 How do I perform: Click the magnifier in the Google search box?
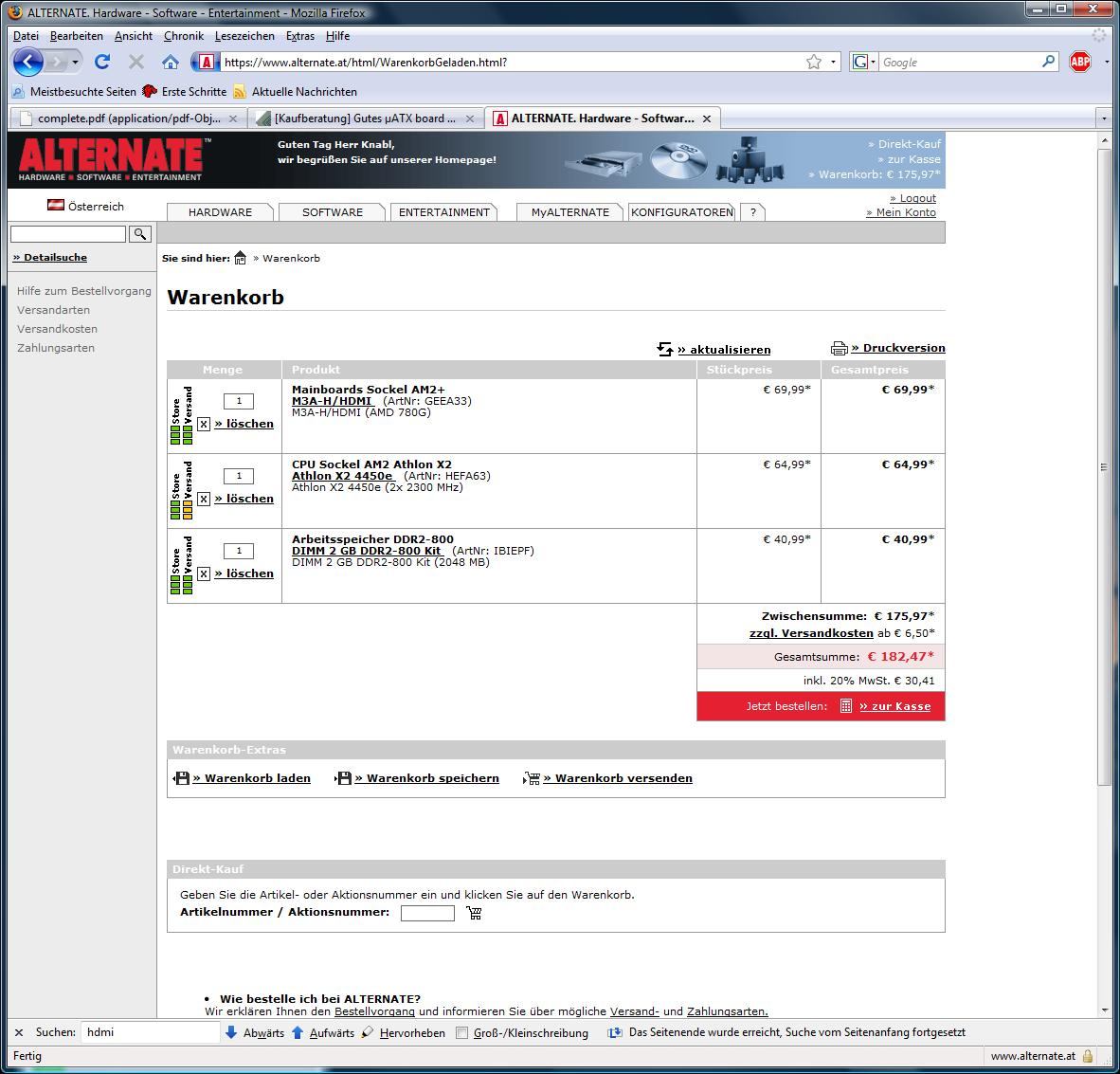coord(1048,62)
